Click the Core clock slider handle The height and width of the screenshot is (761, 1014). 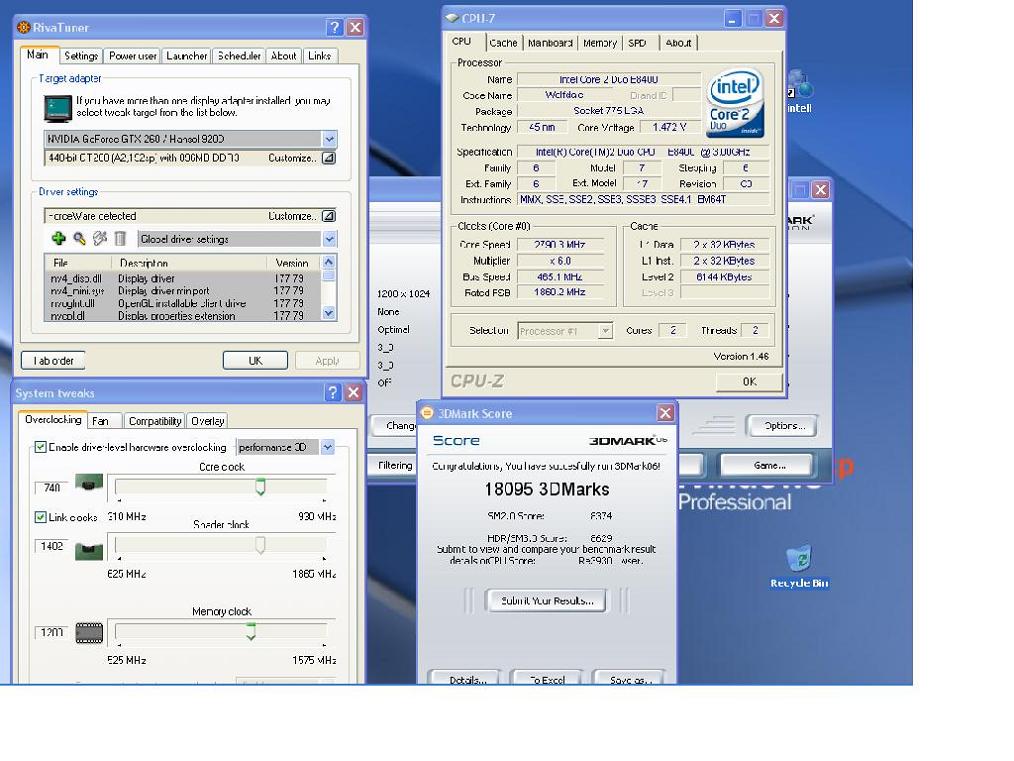click(x=260, y=487)
